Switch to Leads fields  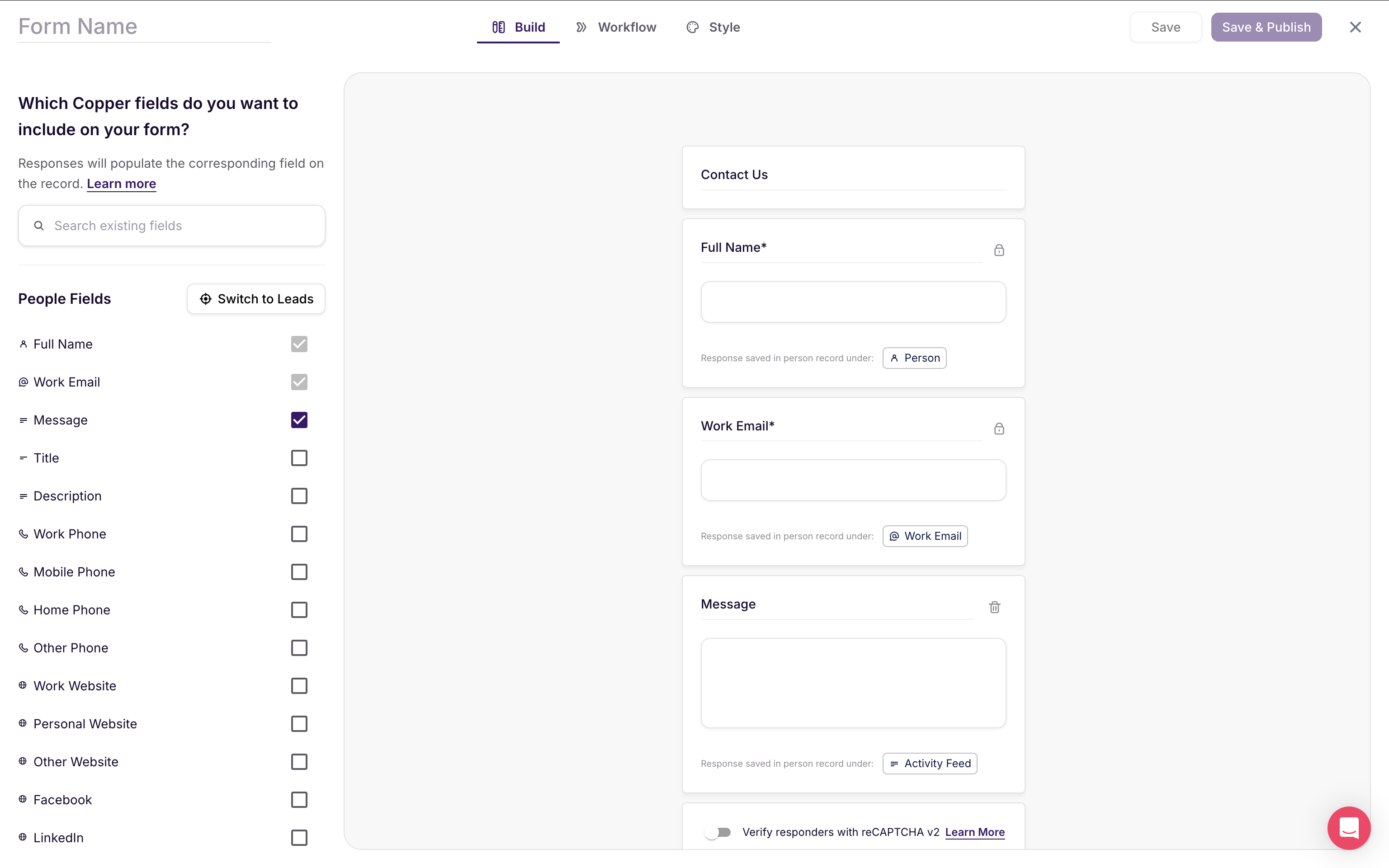click(256, 299)
